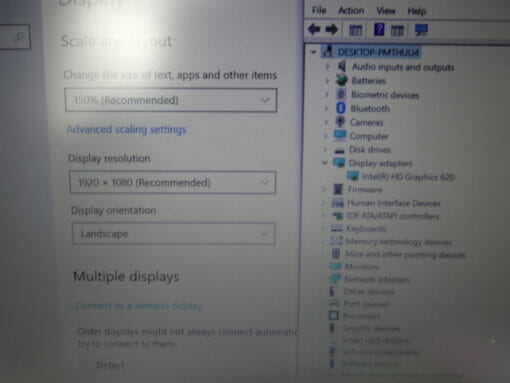510x383 pixels.
Task: Select the Security devices label
Action: pos(371,328)
